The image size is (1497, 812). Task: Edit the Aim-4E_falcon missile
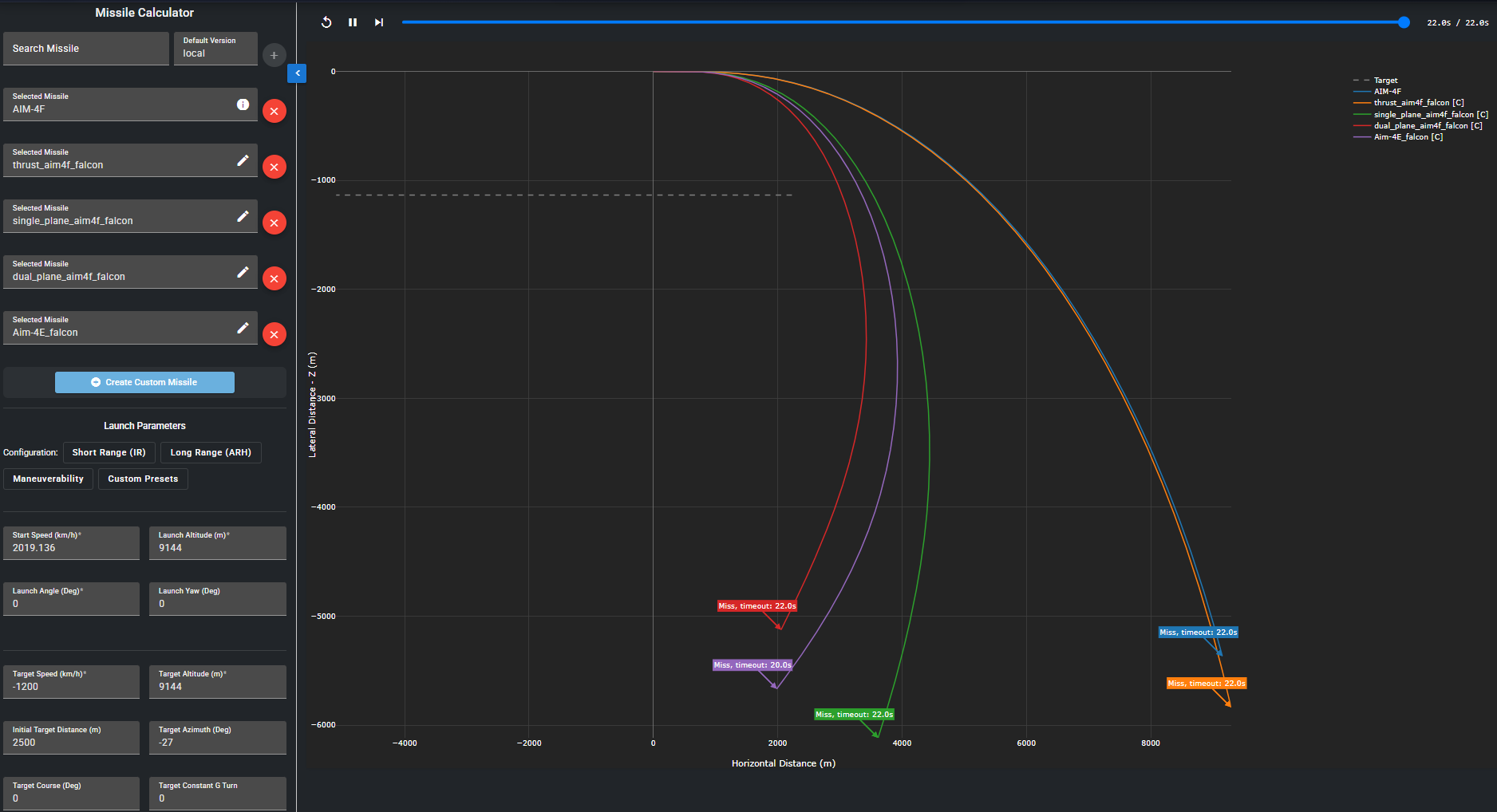coord(243,328)
